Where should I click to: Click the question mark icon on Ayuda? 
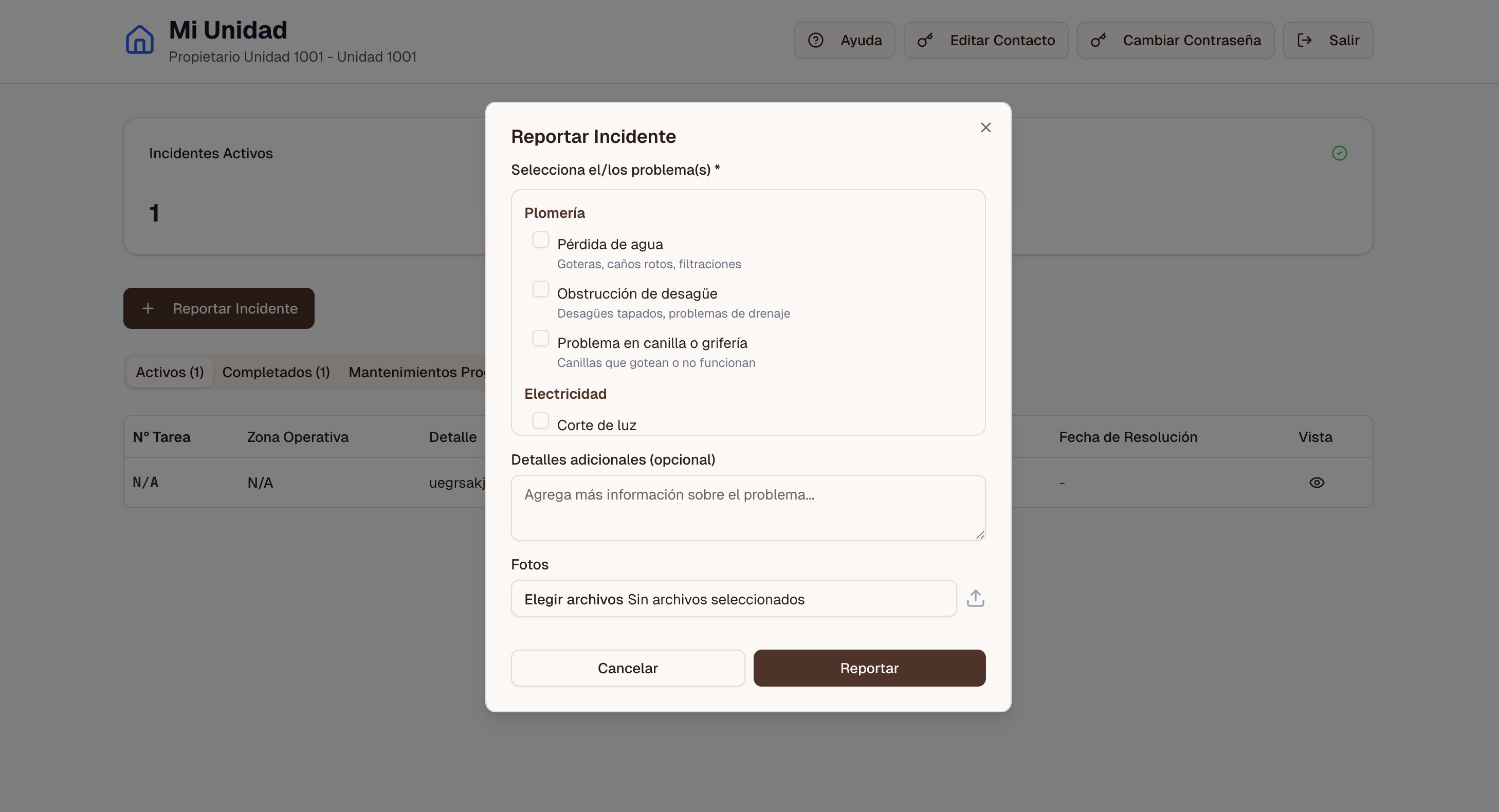click(816, 40)
